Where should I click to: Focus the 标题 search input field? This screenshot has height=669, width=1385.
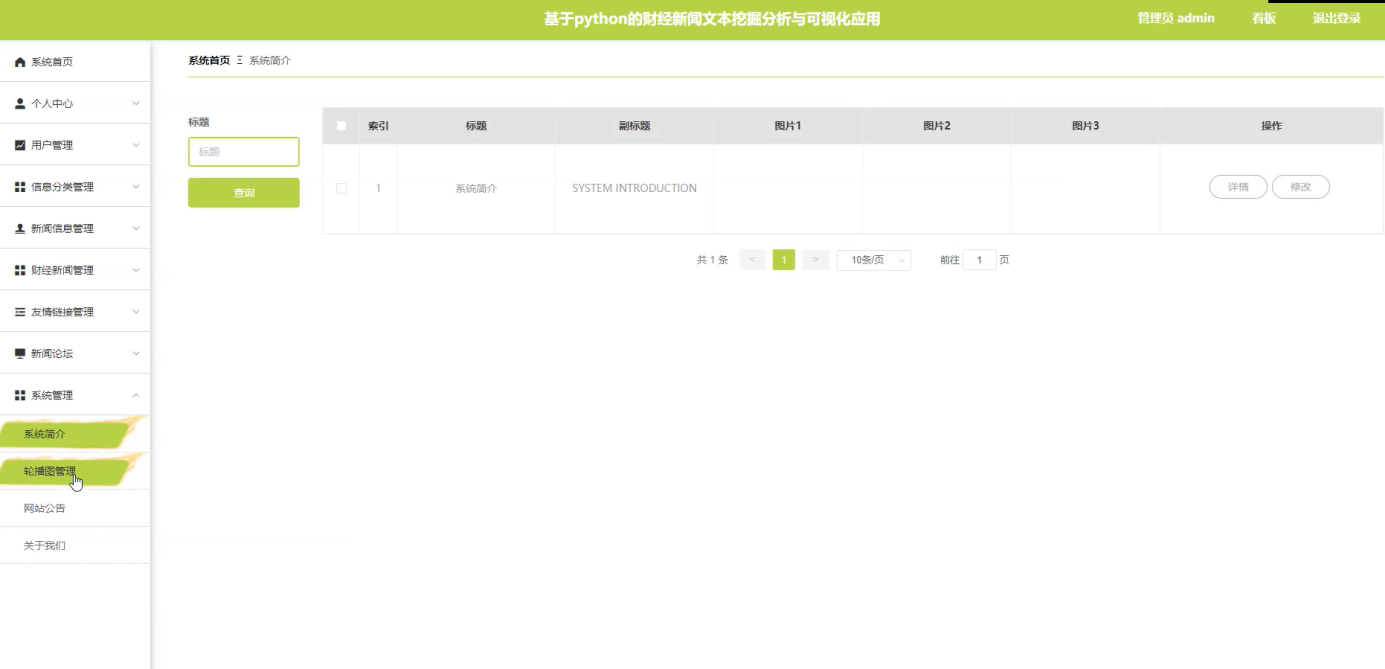pyautogui.click(x=244, y=152)
